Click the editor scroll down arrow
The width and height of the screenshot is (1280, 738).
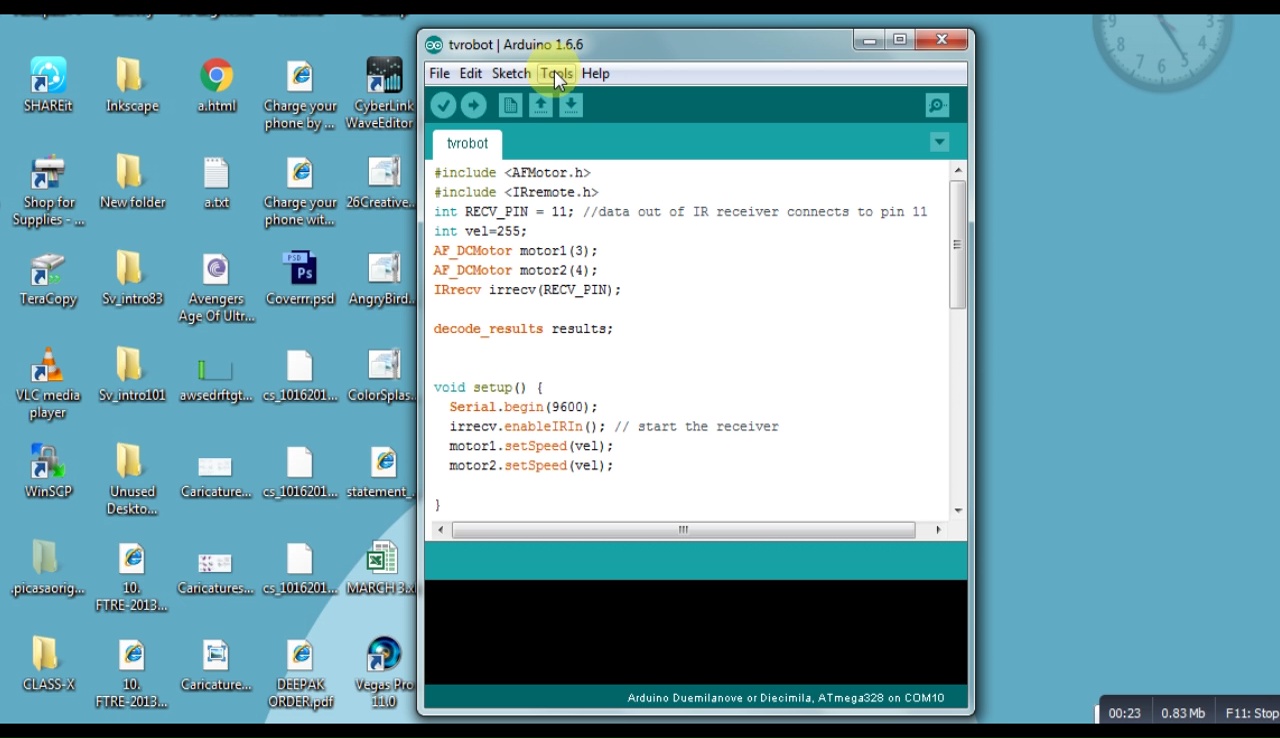pyautogui.click(x=957, y=510)
